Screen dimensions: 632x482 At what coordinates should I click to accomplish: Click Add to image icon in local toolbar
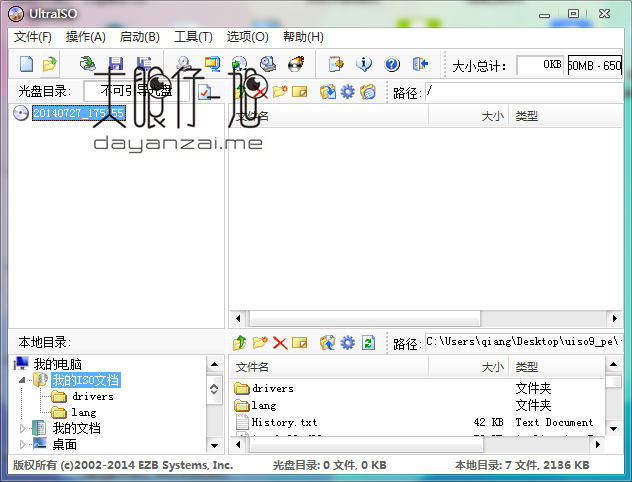pyautogui.click(x=328, y=343)
